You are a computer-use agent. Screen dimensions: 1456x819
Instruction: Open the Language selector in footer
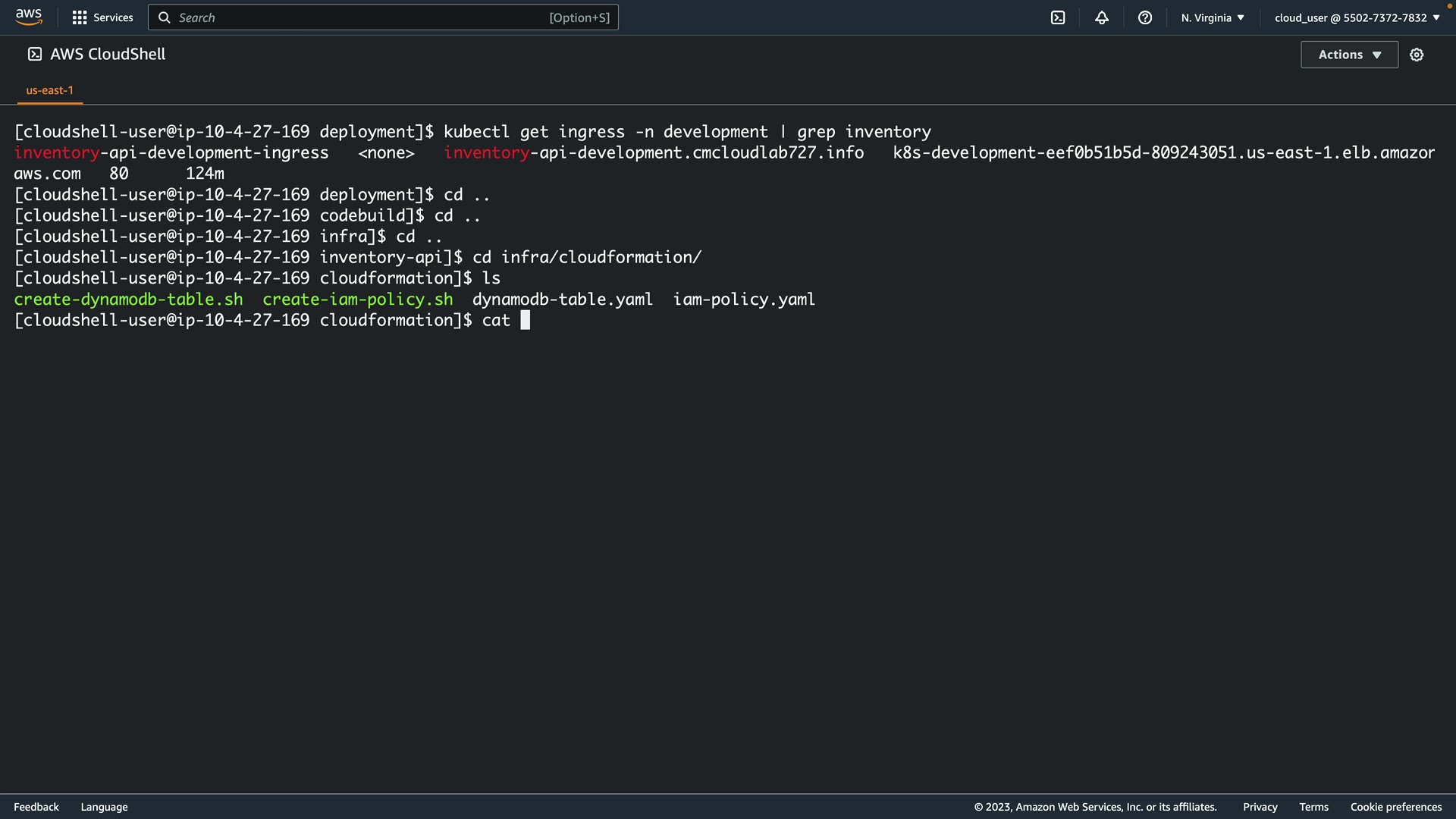(104, 807)
